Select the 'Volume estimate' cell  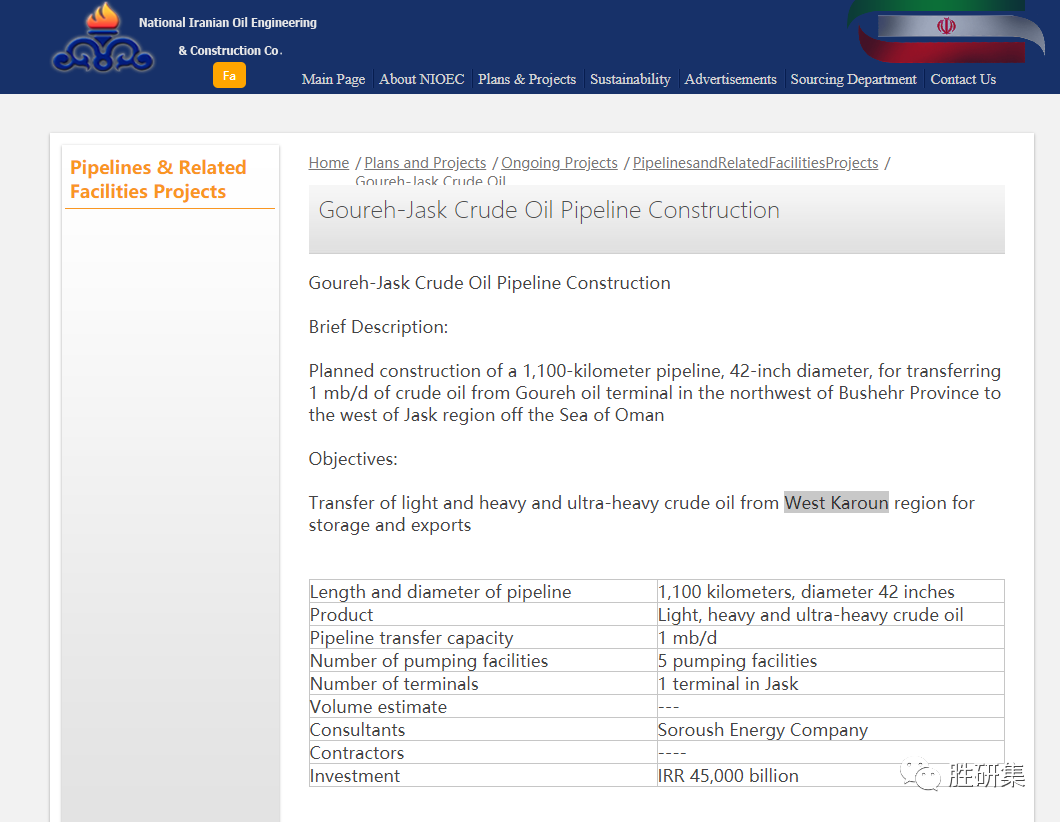(x=483, y=706)
